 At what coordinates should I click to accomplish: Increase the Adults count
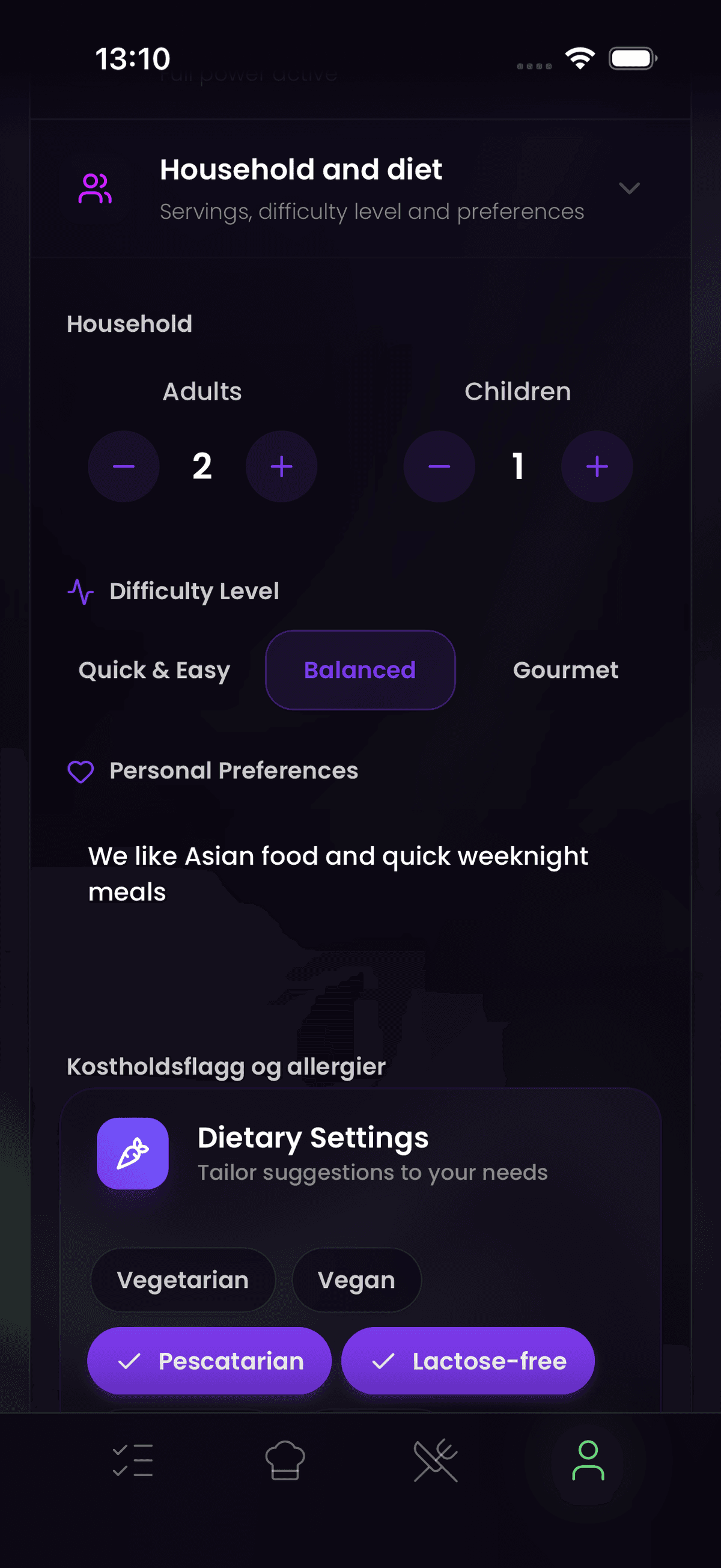tap(281, 466)
